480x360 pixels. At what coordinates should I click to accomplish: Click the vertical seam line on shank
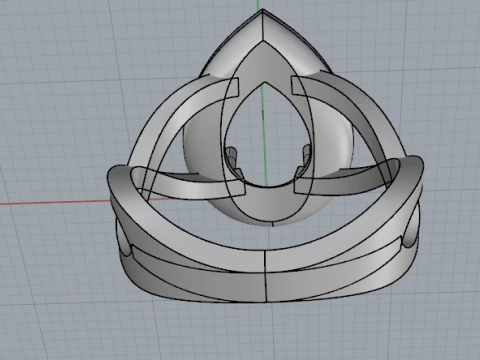[x=265, y=277]
